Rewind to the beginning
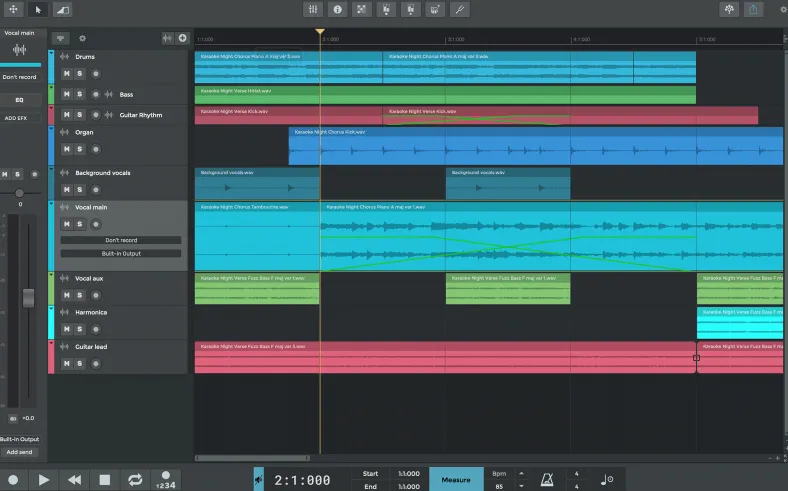 (x=74, y=480)
